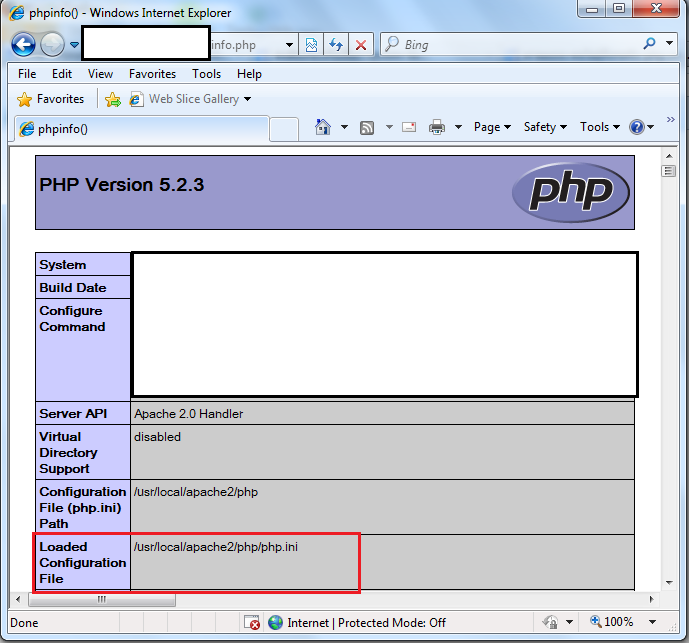This screenshot has height=643, width=689.
Task: Open the File menu
Action: tap(27, 74)
